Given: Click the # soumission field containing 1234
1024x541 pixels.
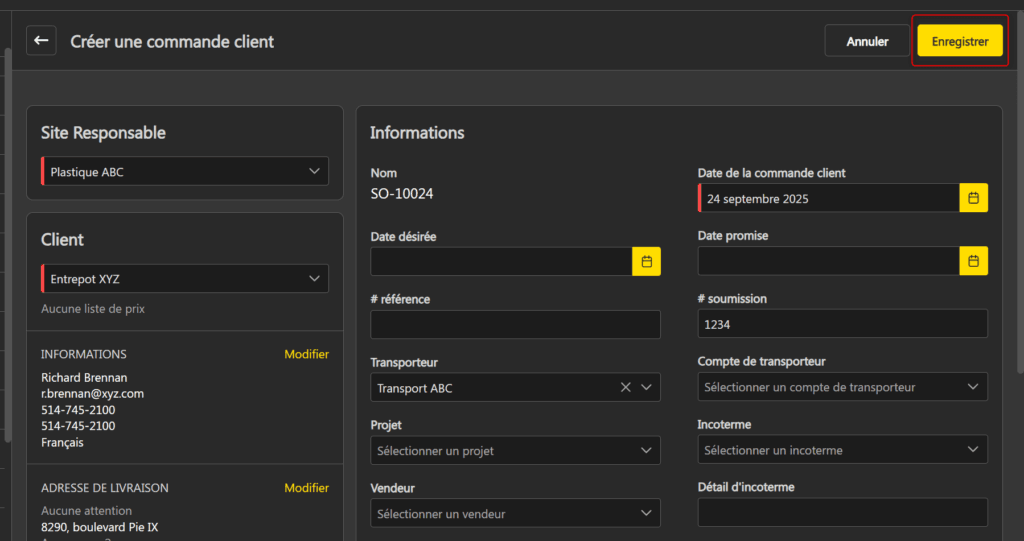Looking at the screenshot, I should (x=842, y=324).
